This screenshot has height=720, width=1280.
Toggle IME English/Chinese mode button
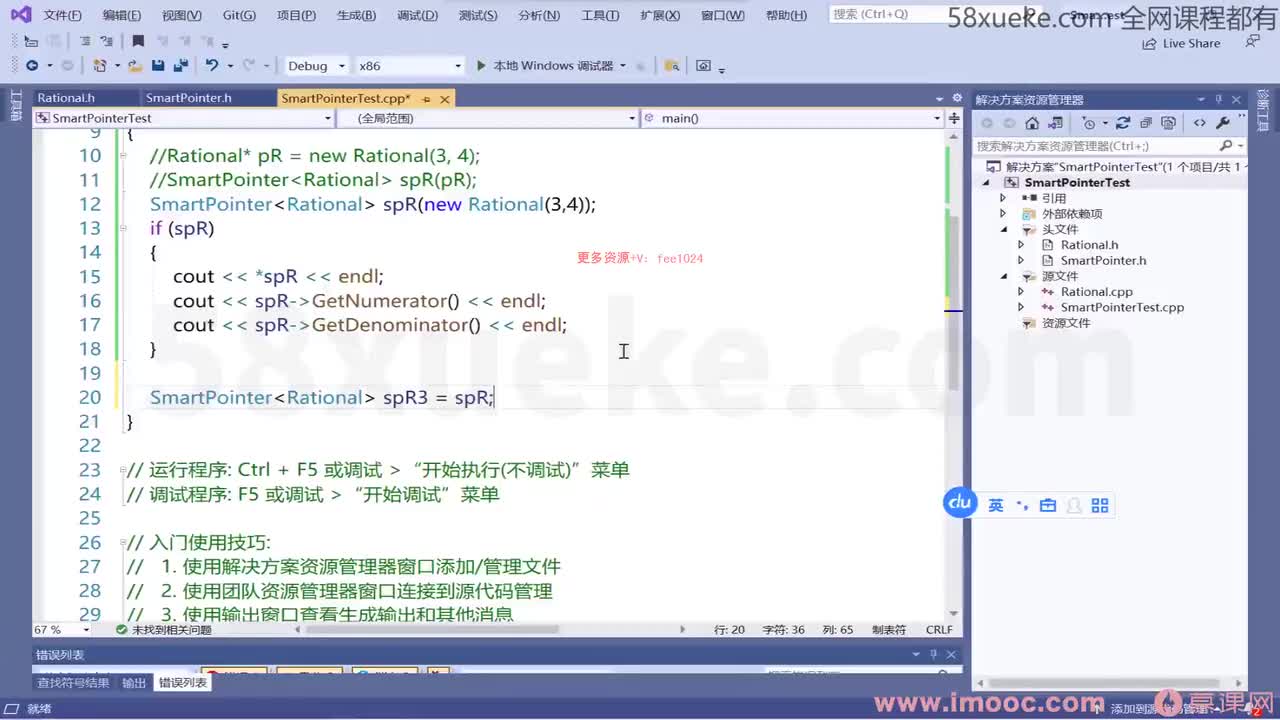[x=996, y=505]
